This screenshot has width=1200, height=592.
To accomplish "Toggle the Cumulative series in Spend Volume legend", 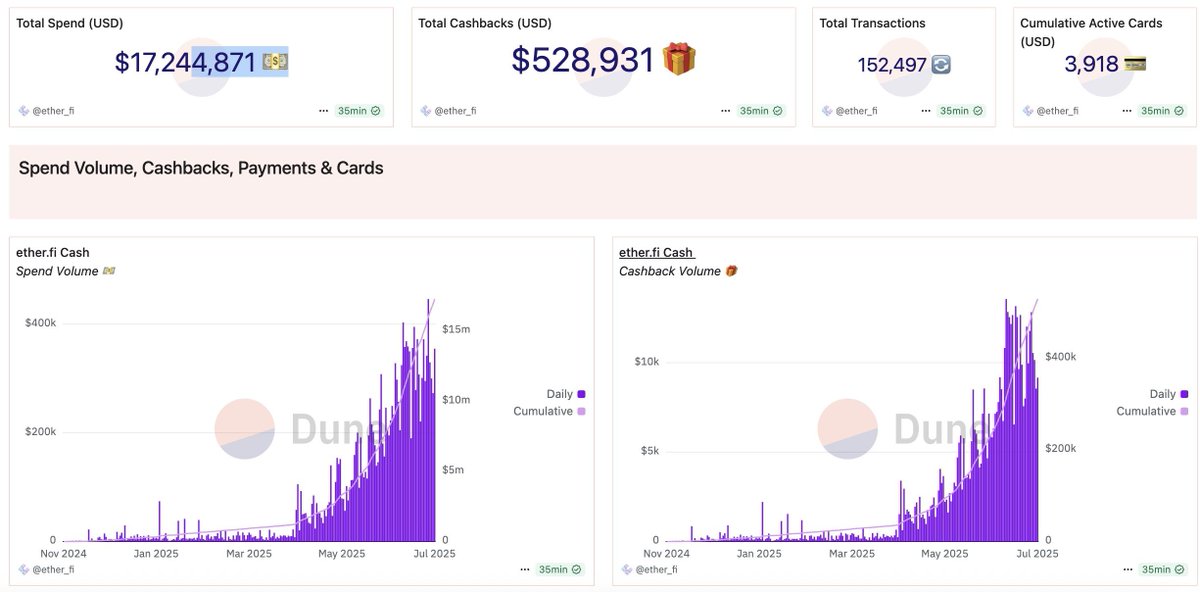I will coord(549,411).
